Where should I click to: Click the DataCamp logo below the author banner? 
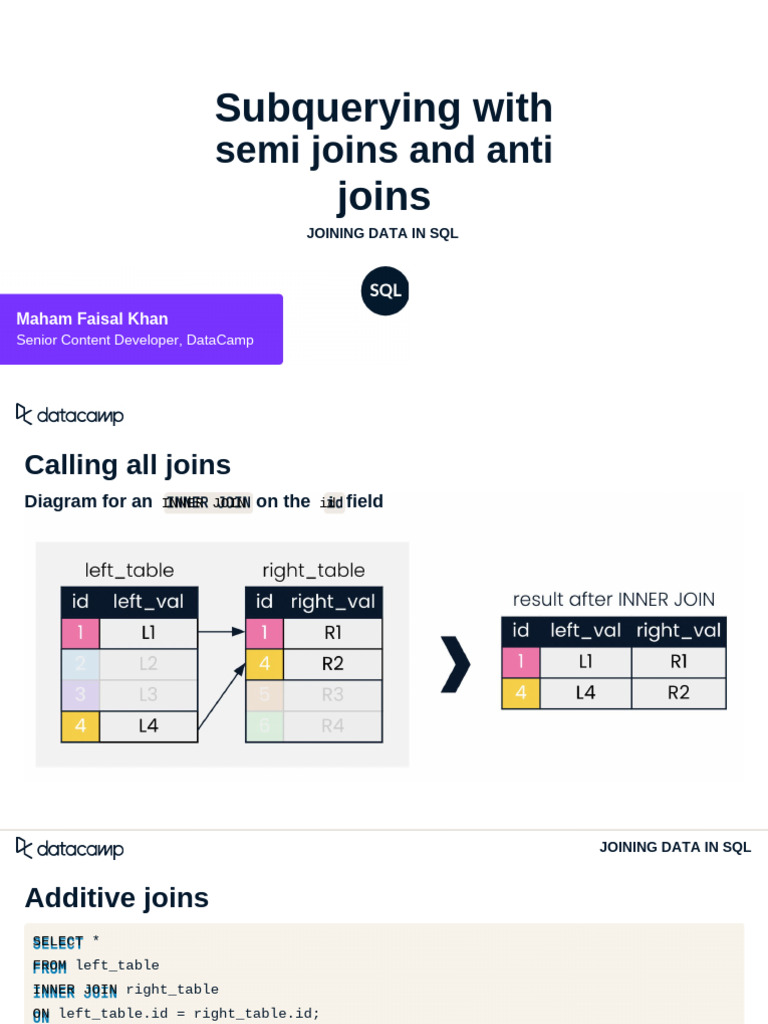(70, 415)
